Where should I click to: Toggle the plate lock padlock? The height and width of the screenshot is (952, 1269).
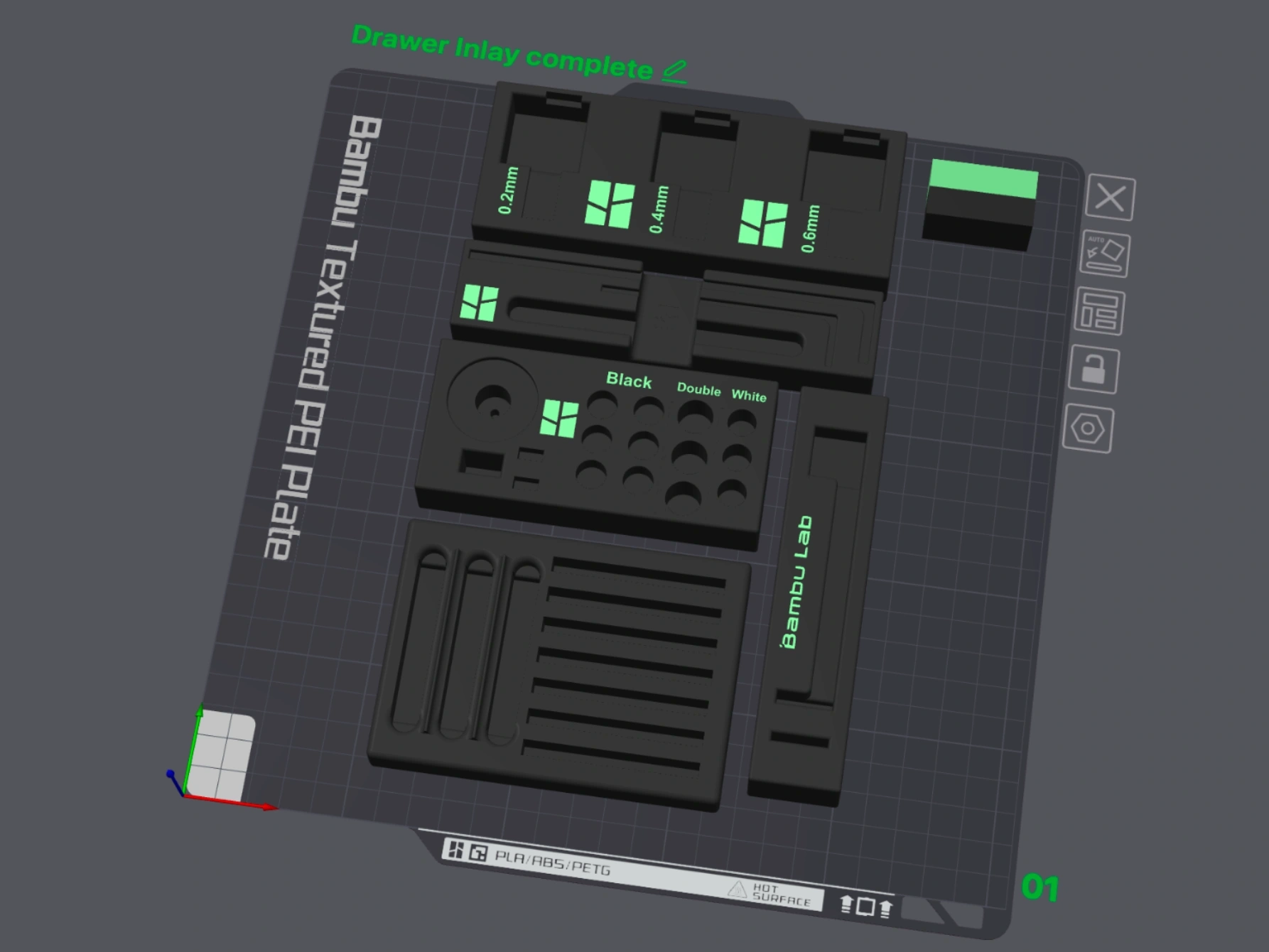1093,369
